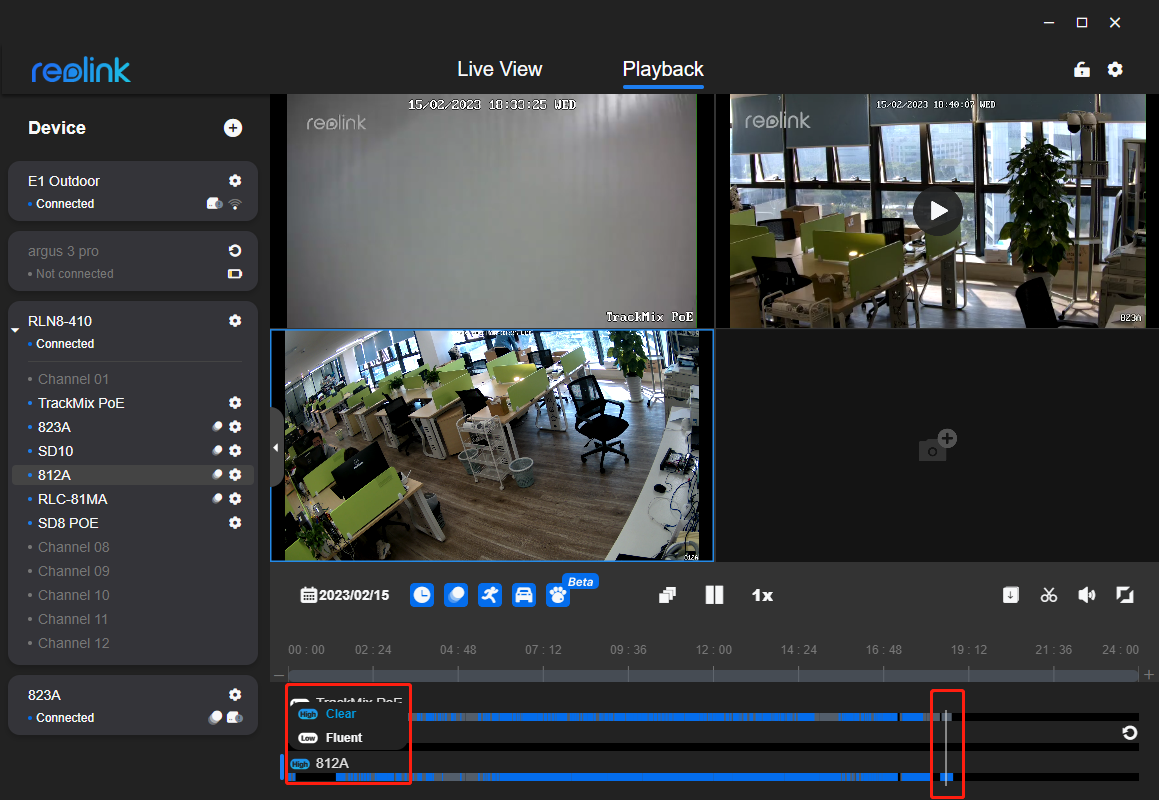Zoom in the timeline with plus
This screenshot has height=800, width=1159.
tap(1149, 674)
